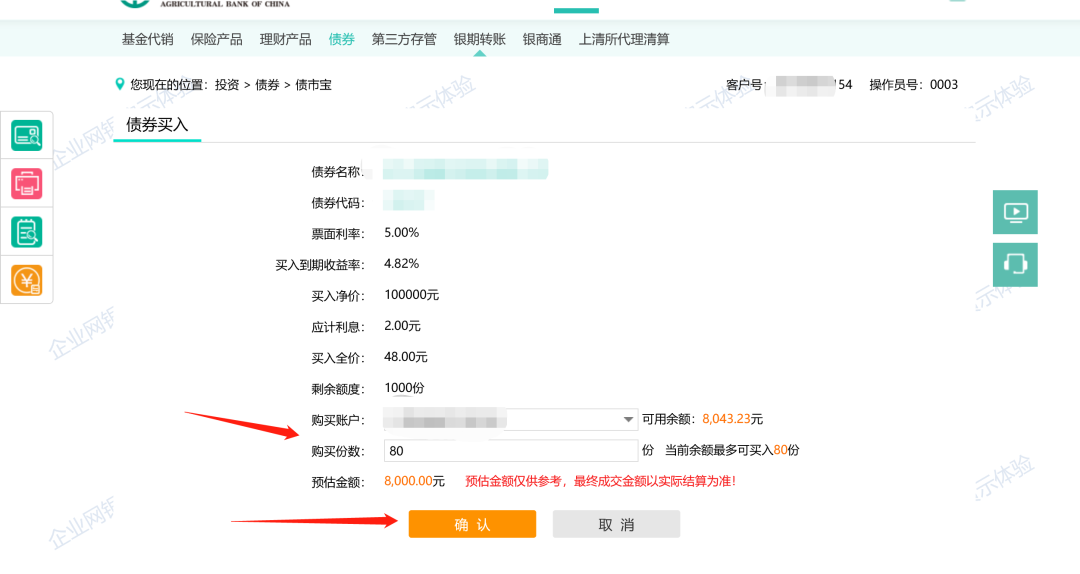Click the 票面利率 5.00% value
1080x574 pixels.
pyautogui.click(x=402, y=233)
